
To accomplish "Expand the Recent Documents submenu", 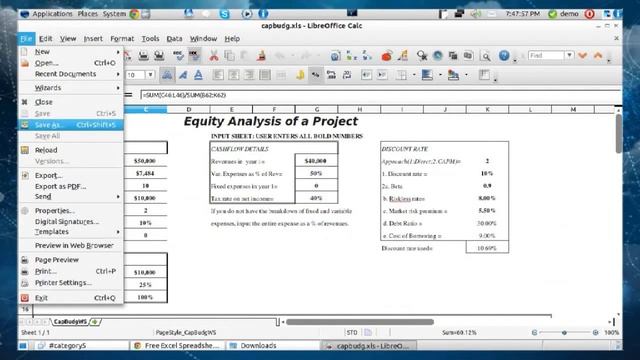I will point(70,74).
